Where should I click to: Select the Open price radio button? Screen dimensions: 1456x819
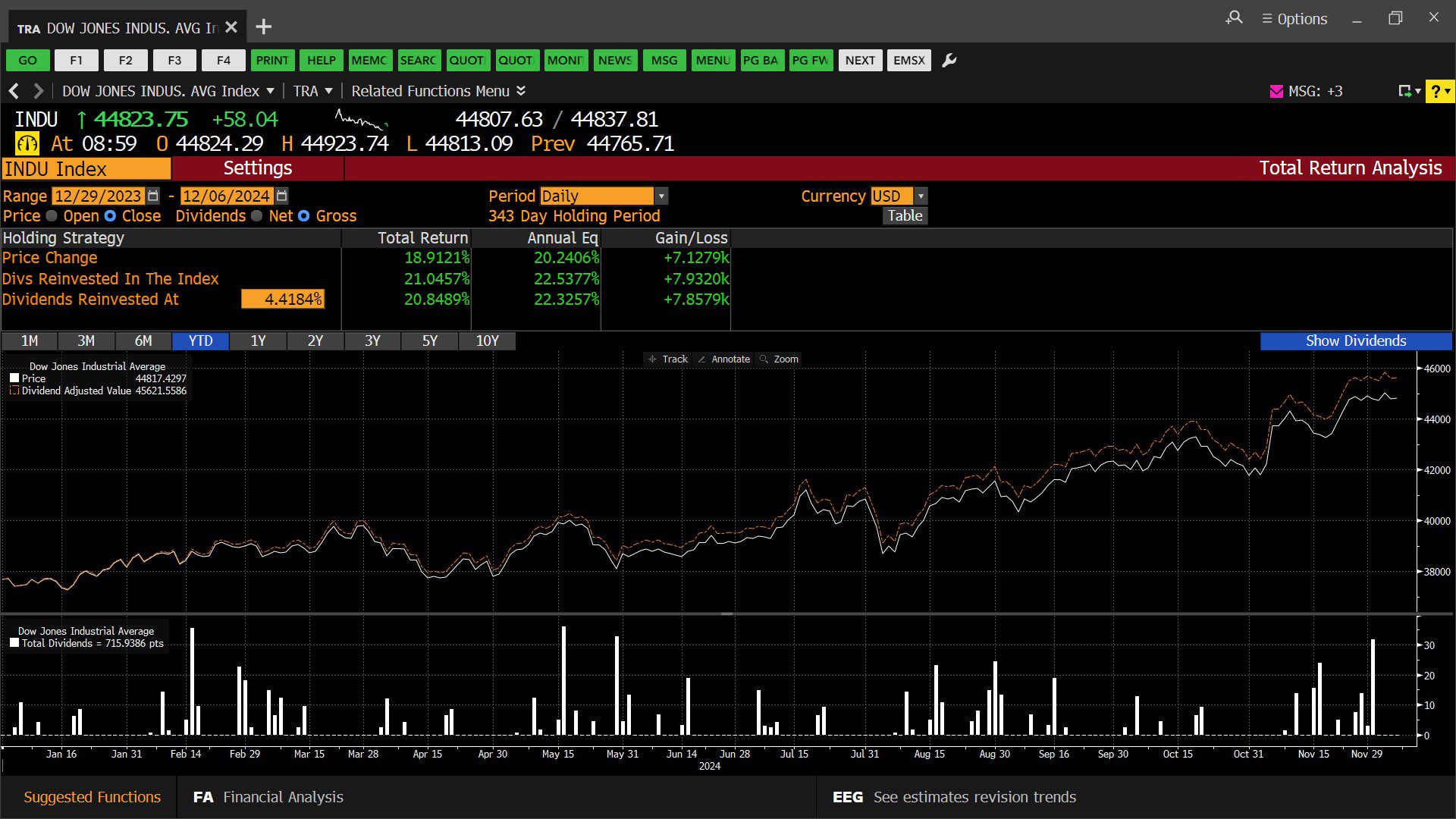pyautogui.click(x=52, y=216)
